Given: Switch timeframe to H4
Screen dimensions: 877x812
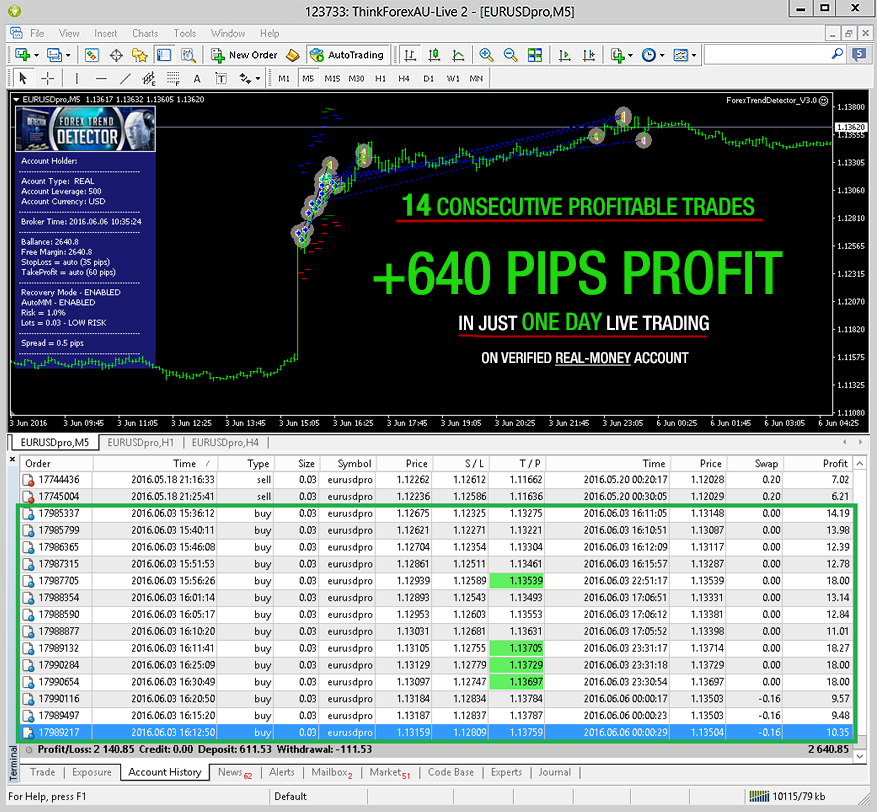Looking at the screenshot, I should click(404, 78).
